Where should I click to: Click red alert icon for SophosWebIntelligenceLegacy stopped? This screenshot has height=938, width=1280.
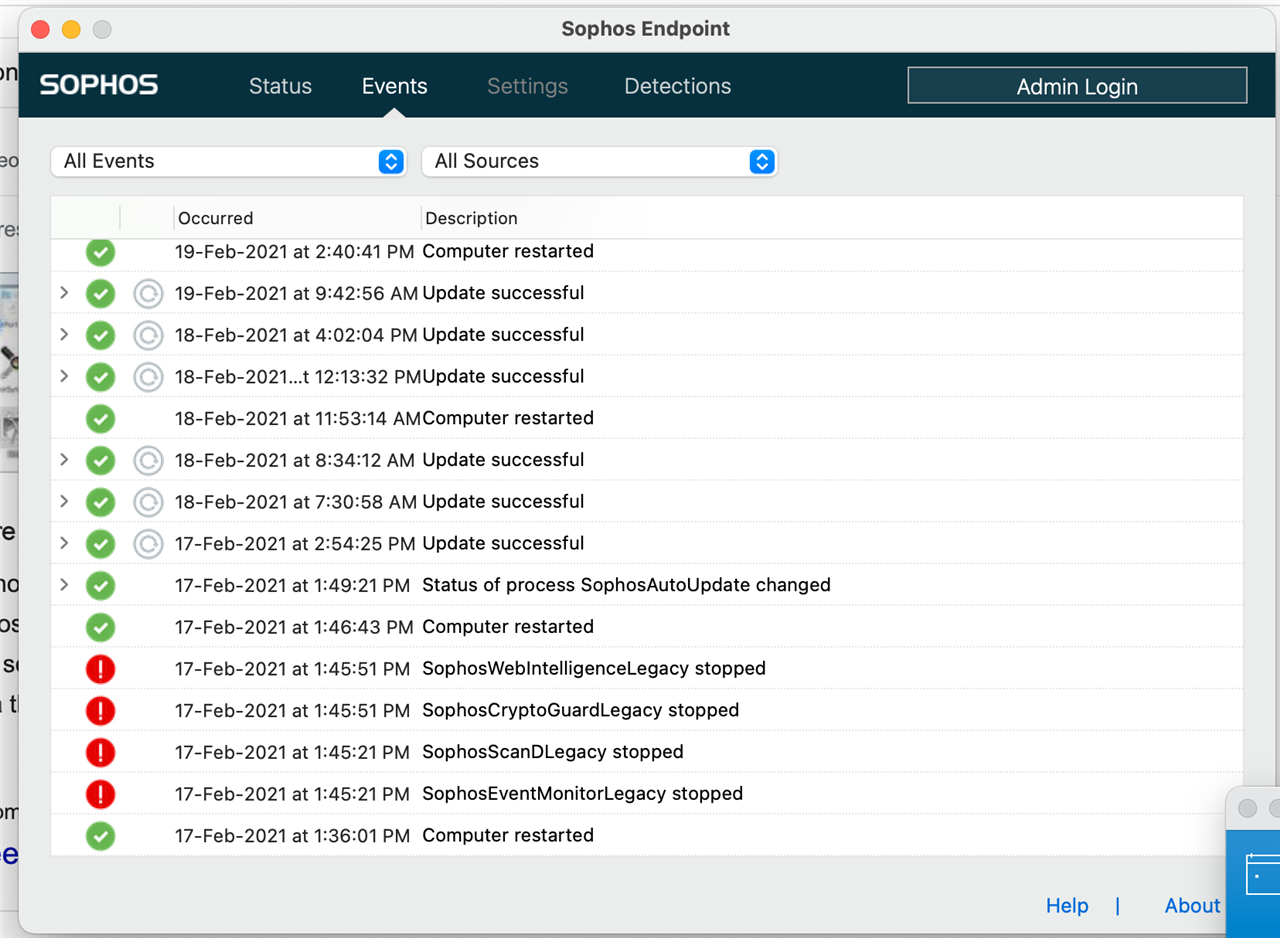(100, 669)
